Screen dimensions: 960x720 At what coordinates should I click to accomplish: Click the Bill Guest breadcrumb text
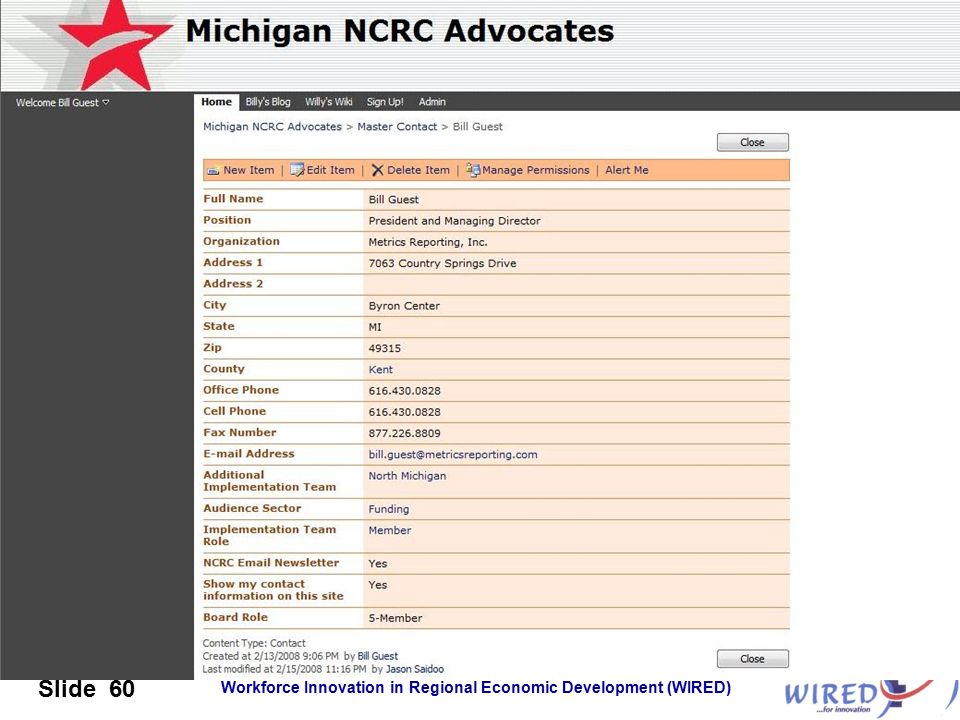click(x=478, y=127)
